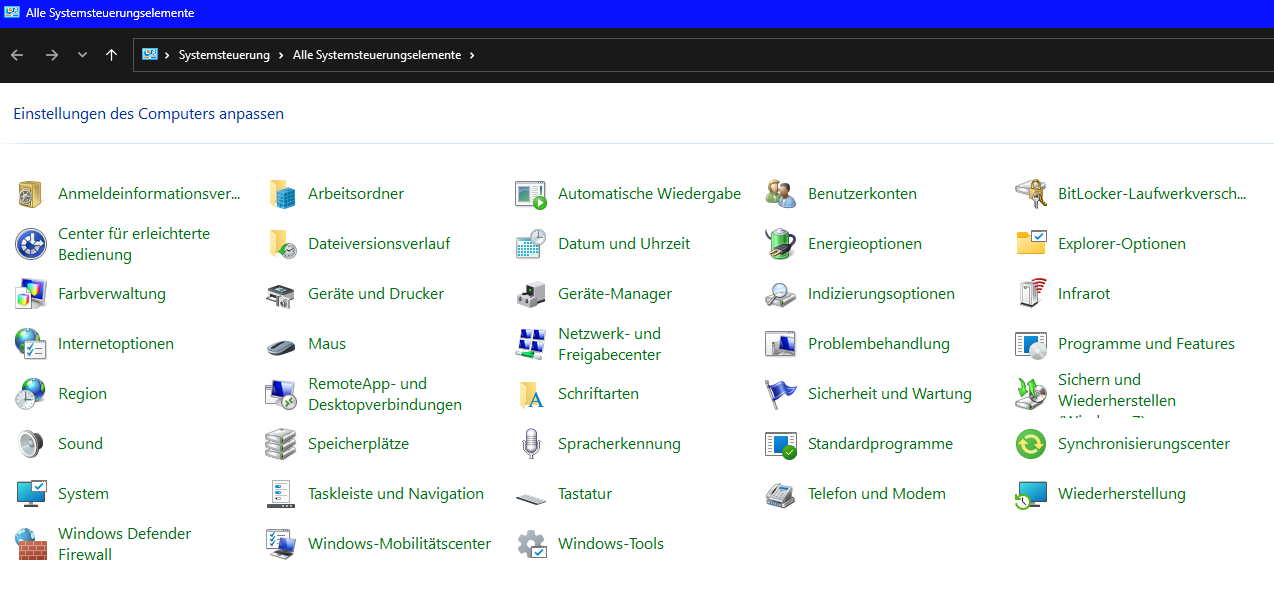Click the Sicherheit und Wartung flag icon
This screenshot has height=596, width=1274.
pyautogui.click(x=781, y=394)
